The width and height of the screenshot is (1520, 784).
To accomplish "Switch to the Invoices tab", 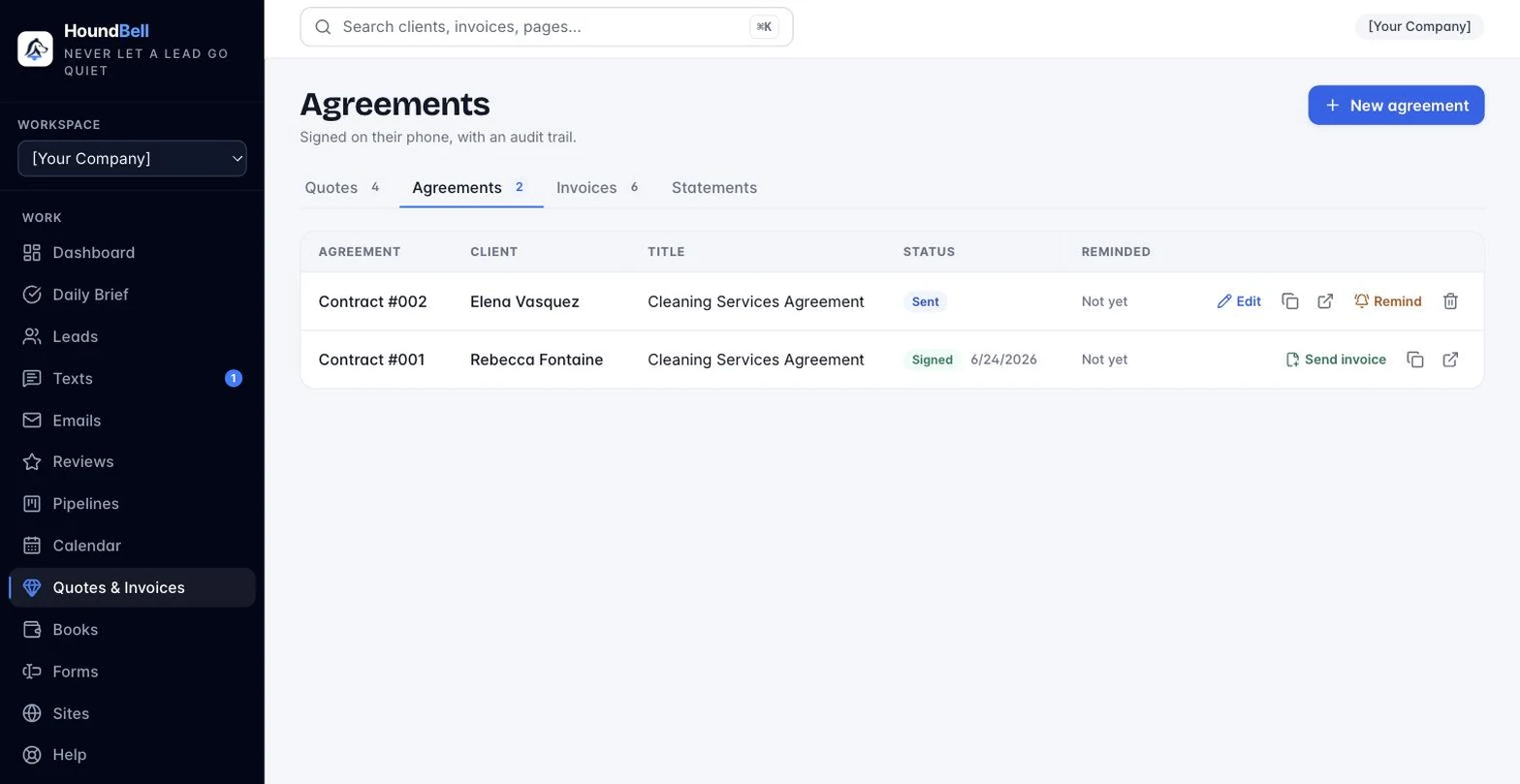I will (598, 188).
